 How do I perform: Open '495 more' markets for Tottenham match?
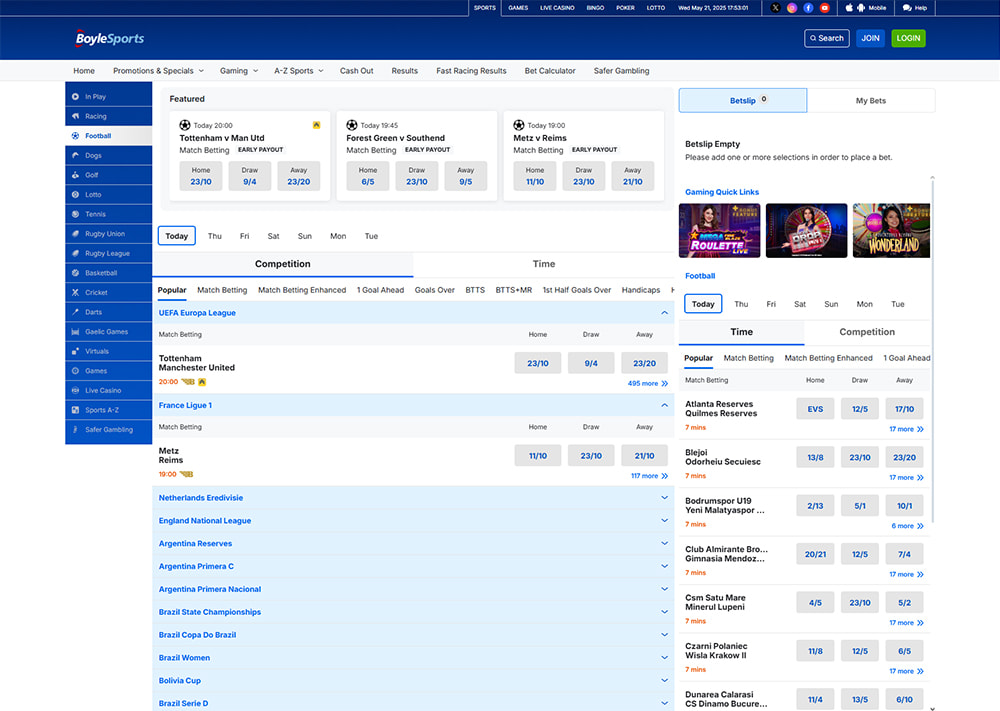click(647, 384)
